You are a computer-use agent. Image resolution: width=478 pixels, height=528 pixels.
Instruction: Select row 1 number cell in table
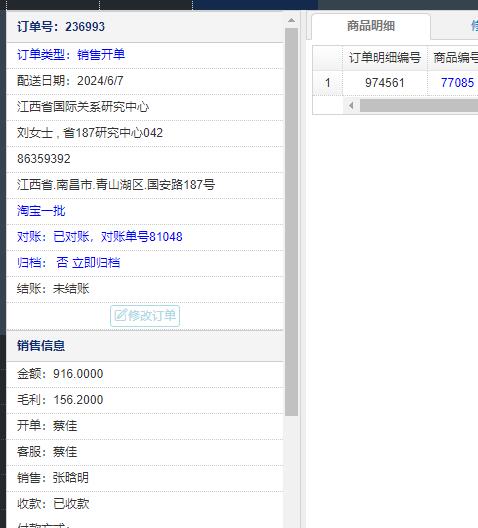pyautogui.click(x=328, y=82)
